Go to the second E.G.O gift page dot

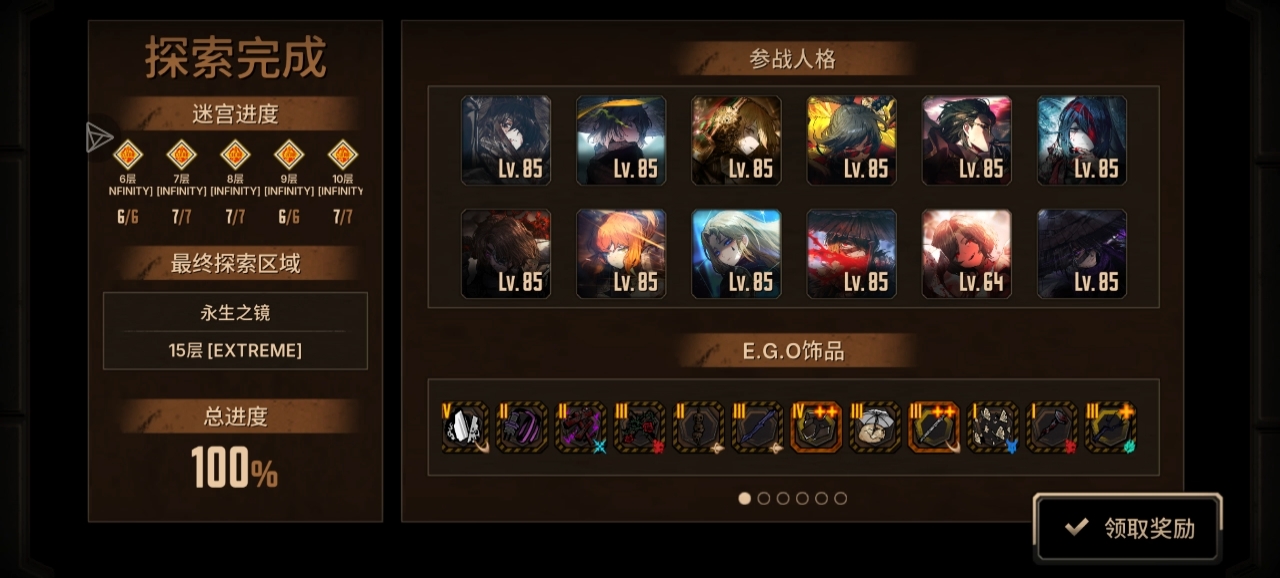[764, 498]
